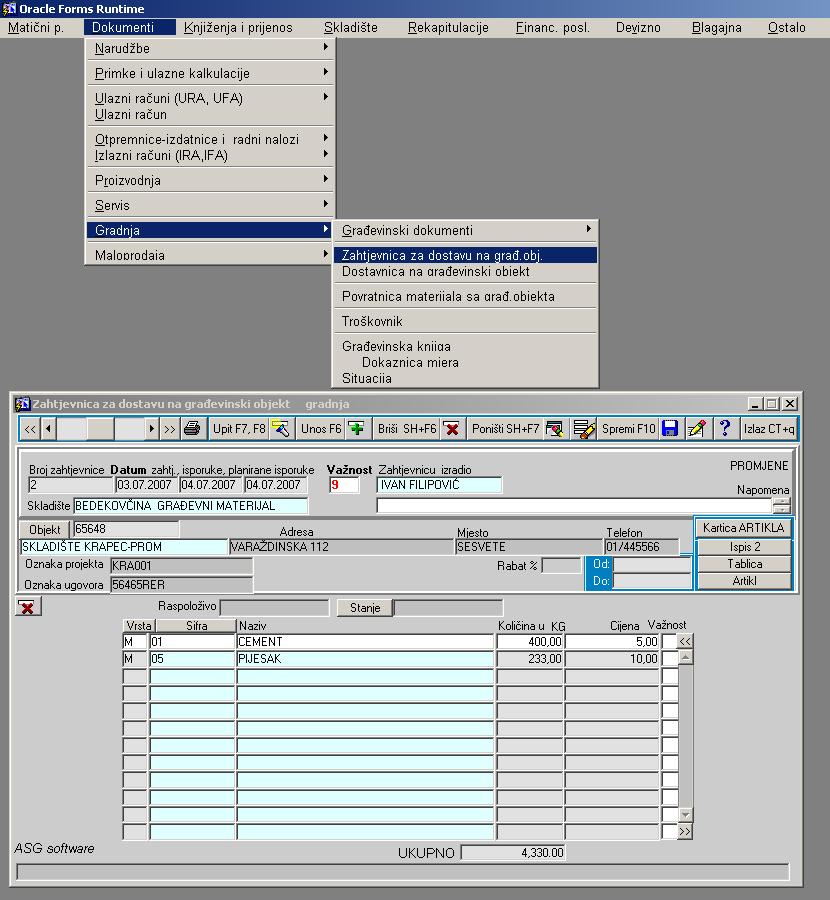Open help with the question mark icon

(725, 429)
